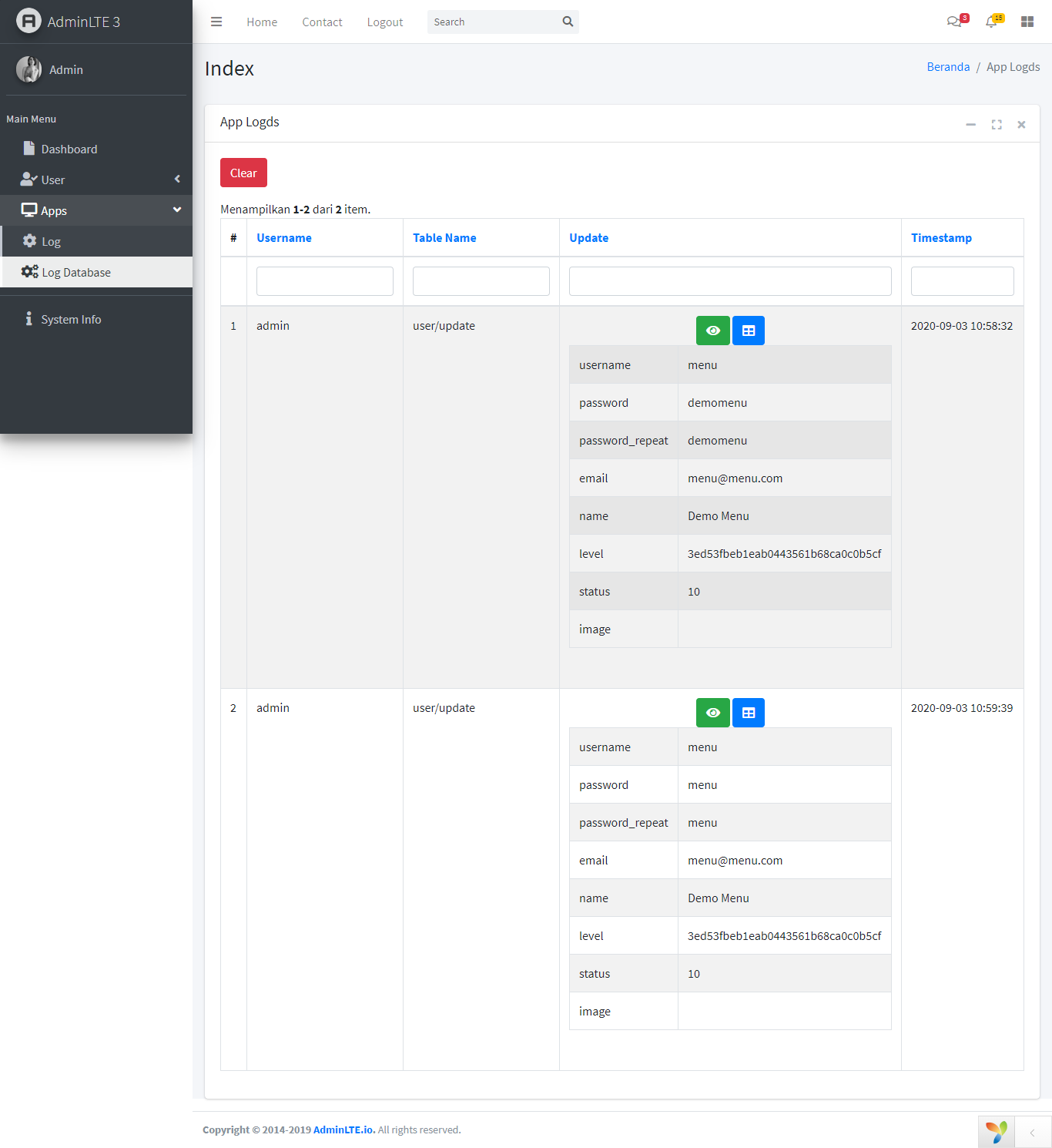Sort by Timestamp column header
This screenshot has height=1148, width=1052.
click(x=941, y=238)
